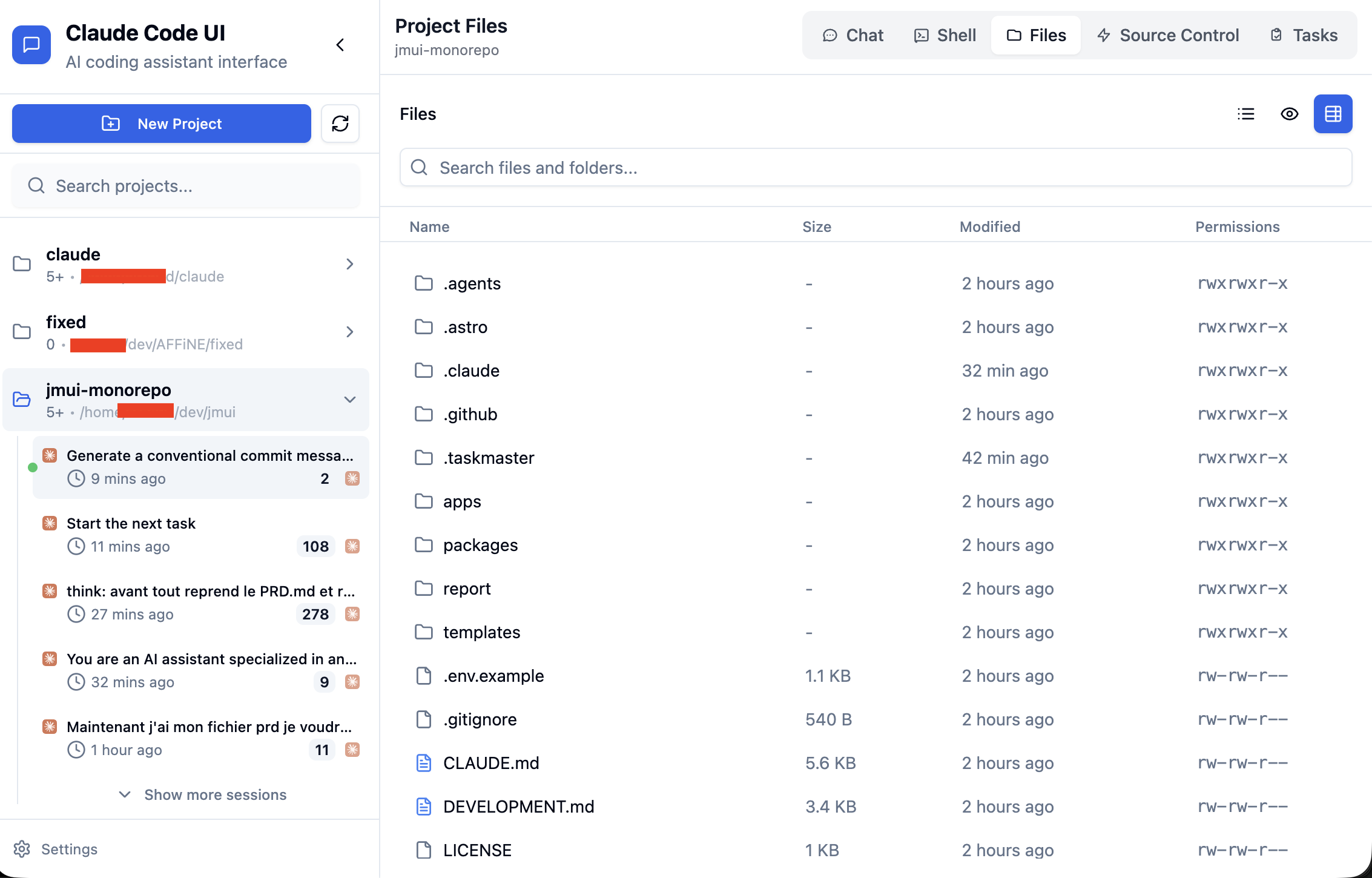Collapse sidebar with left chevron icon
Image resolution: width=1372 pixels, height=878 pixels.
(x=340, y=45)
